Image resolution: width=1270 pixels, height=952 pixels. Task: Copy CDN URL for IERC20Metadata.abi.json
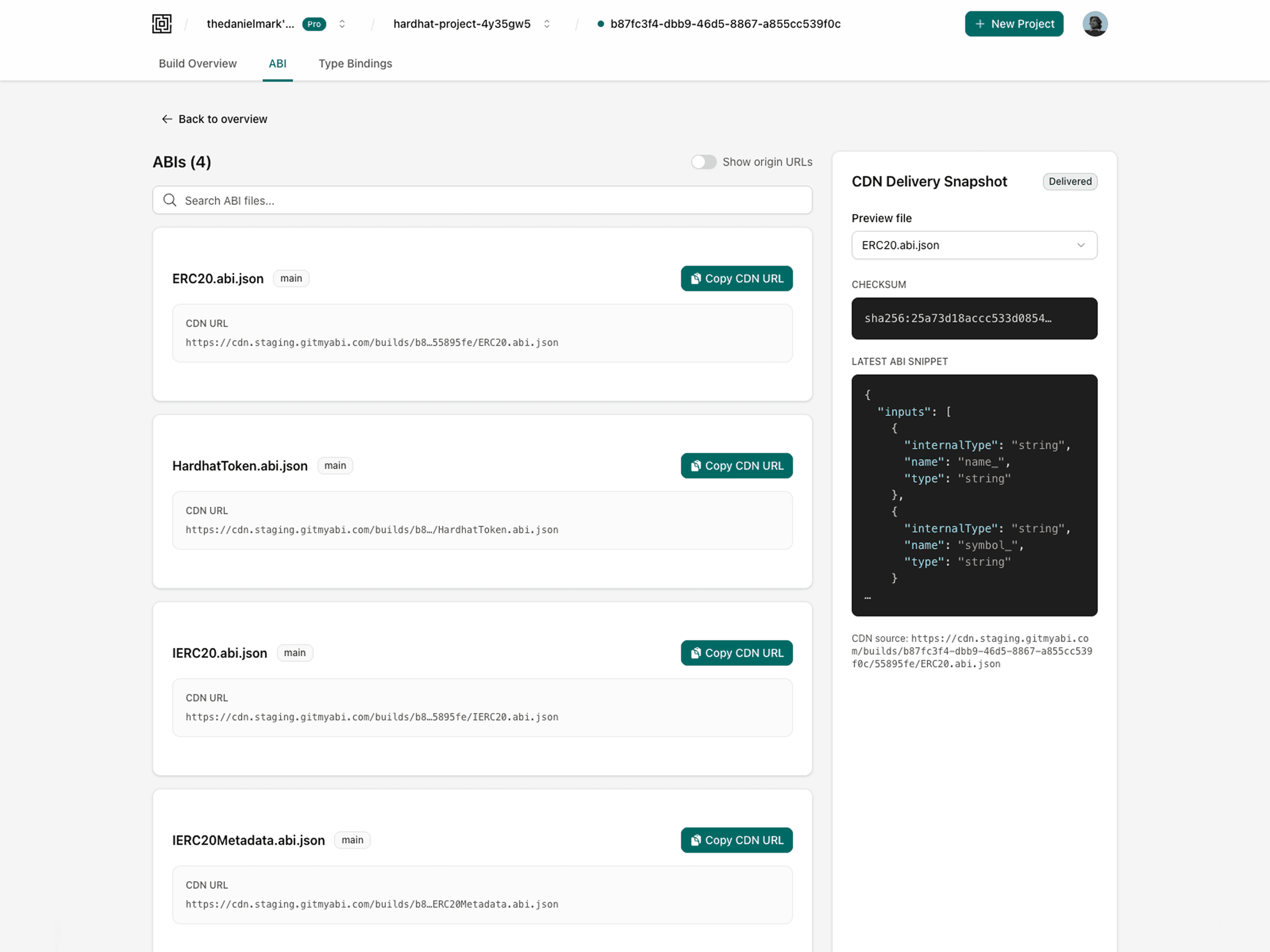pyautogui.click(x=737, y=839)
